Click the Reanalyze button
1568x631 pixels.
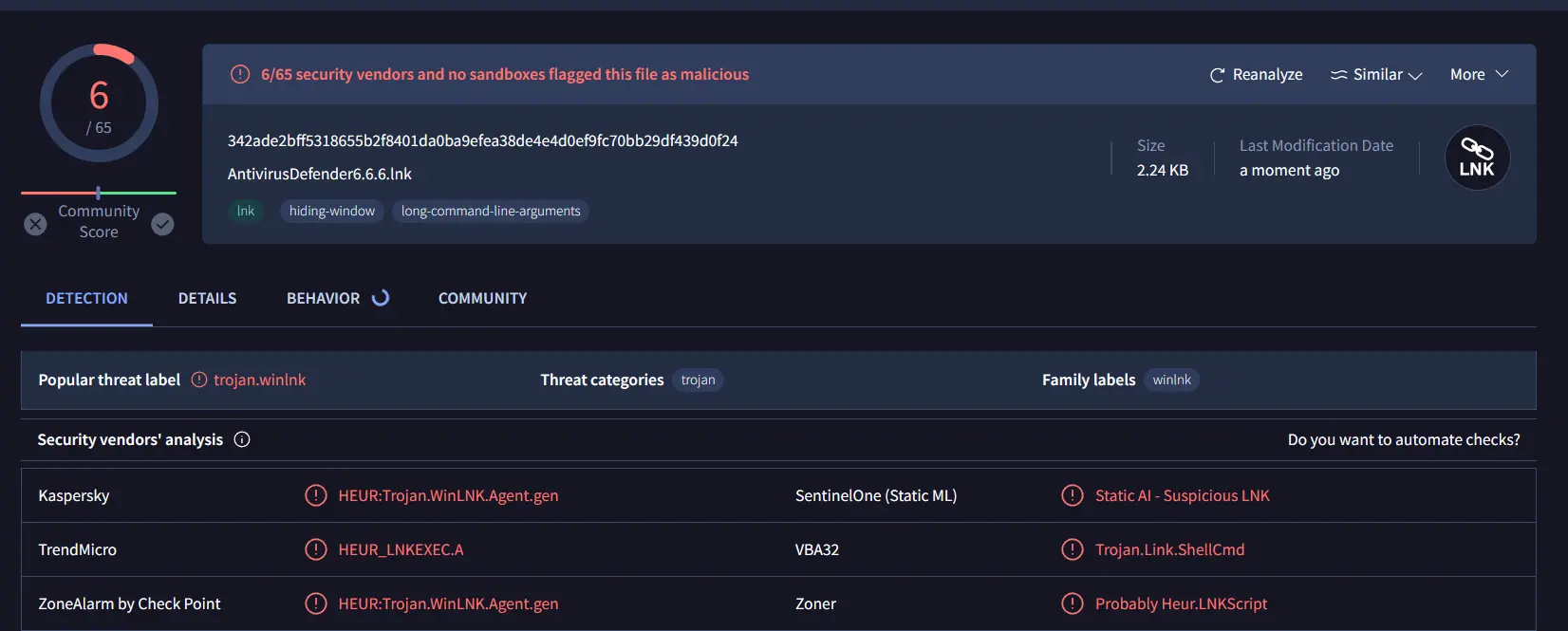(1256, 74)
